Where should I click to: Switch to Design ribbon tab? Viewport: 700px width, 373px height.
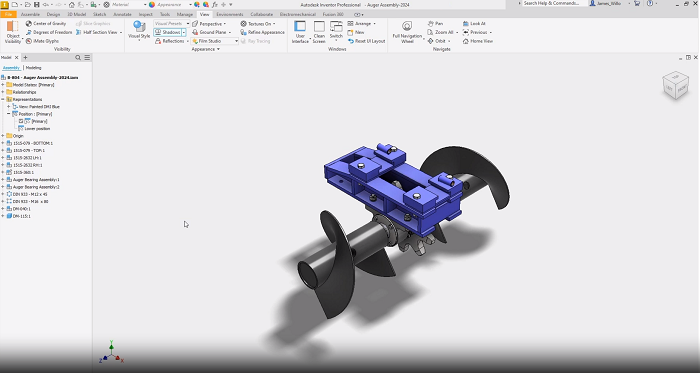point(53,14)
